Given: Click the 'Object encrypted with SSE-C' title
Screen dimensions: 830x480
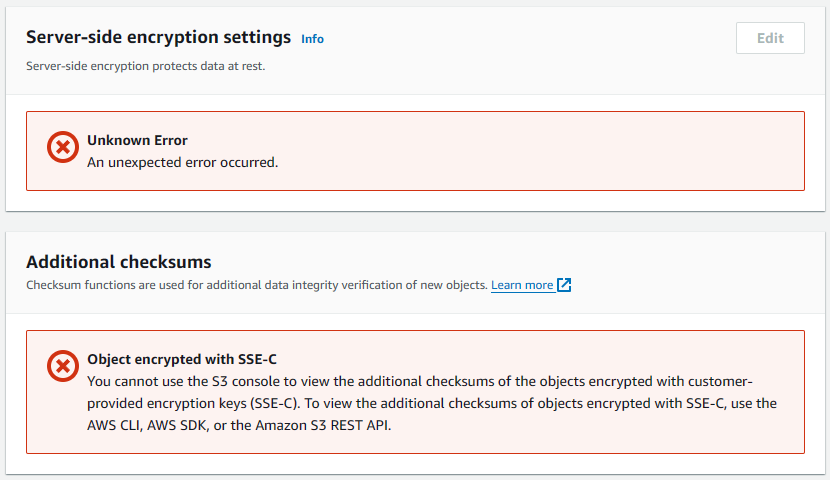Looking at the screenshot, I should [182, 359].
